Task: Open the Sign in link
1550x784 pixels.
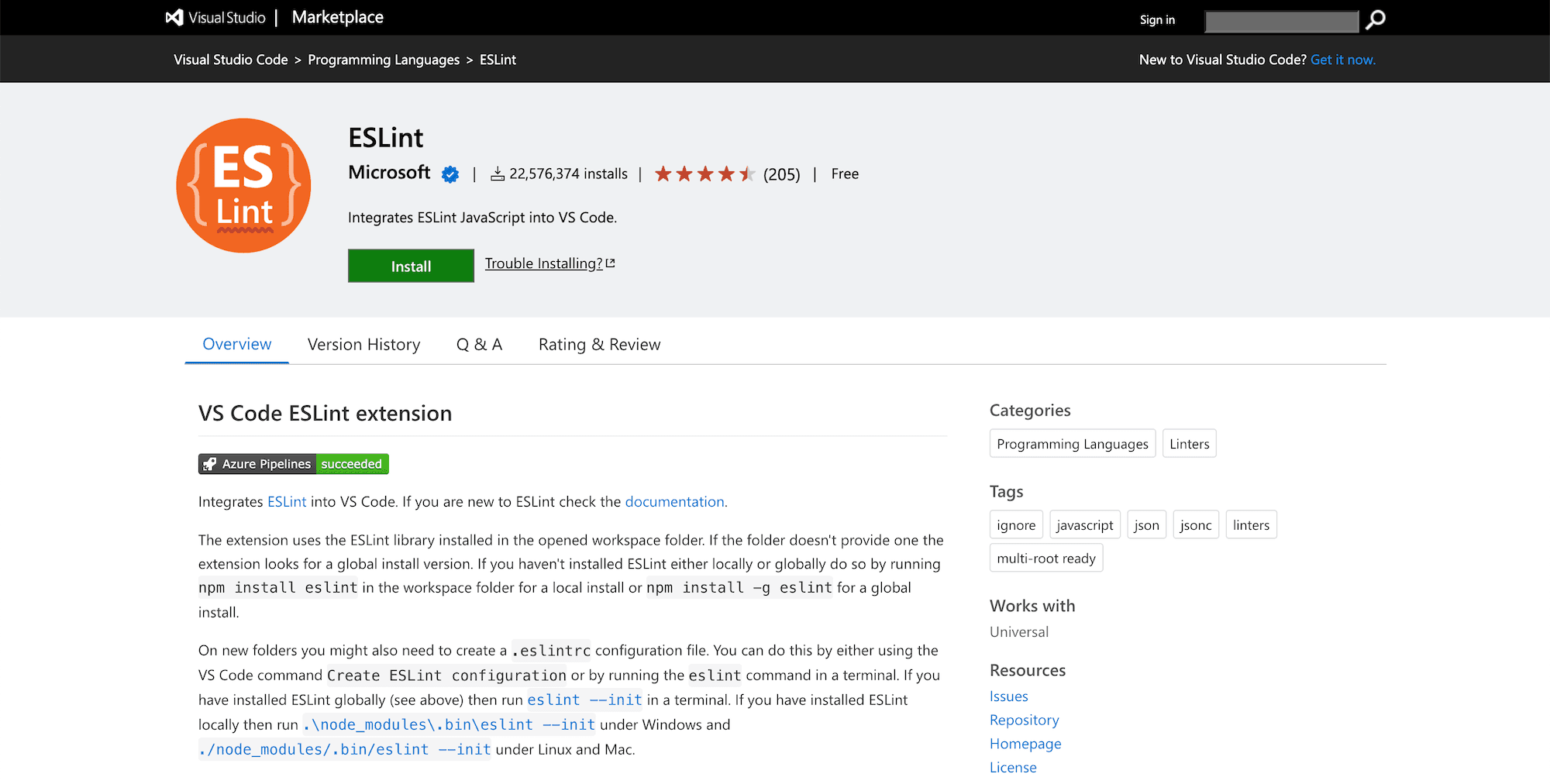Action: 1157,20
